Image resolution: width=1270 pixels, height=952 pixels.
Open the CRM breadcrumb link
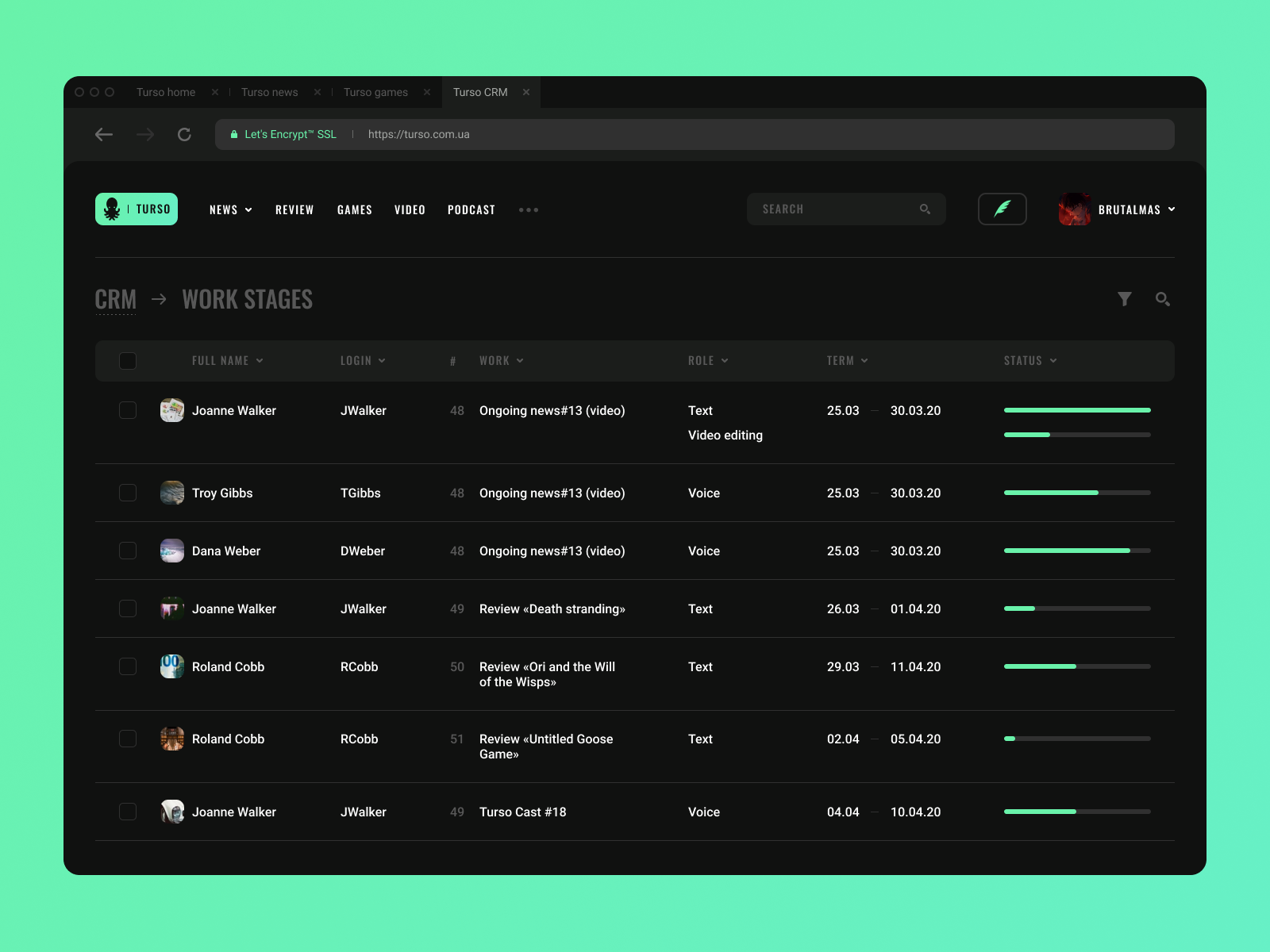pos(116,299)
